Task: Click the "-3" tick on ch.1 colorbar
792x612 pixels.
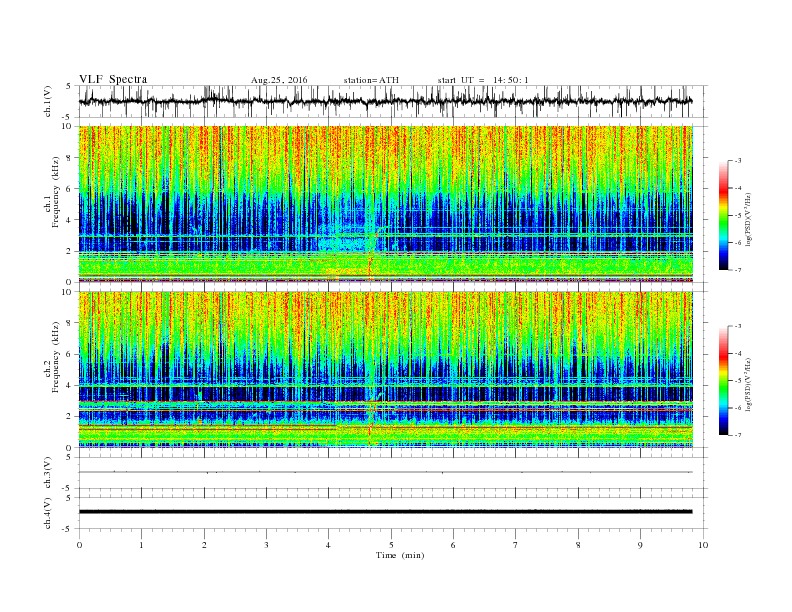Action: (738, 161)
